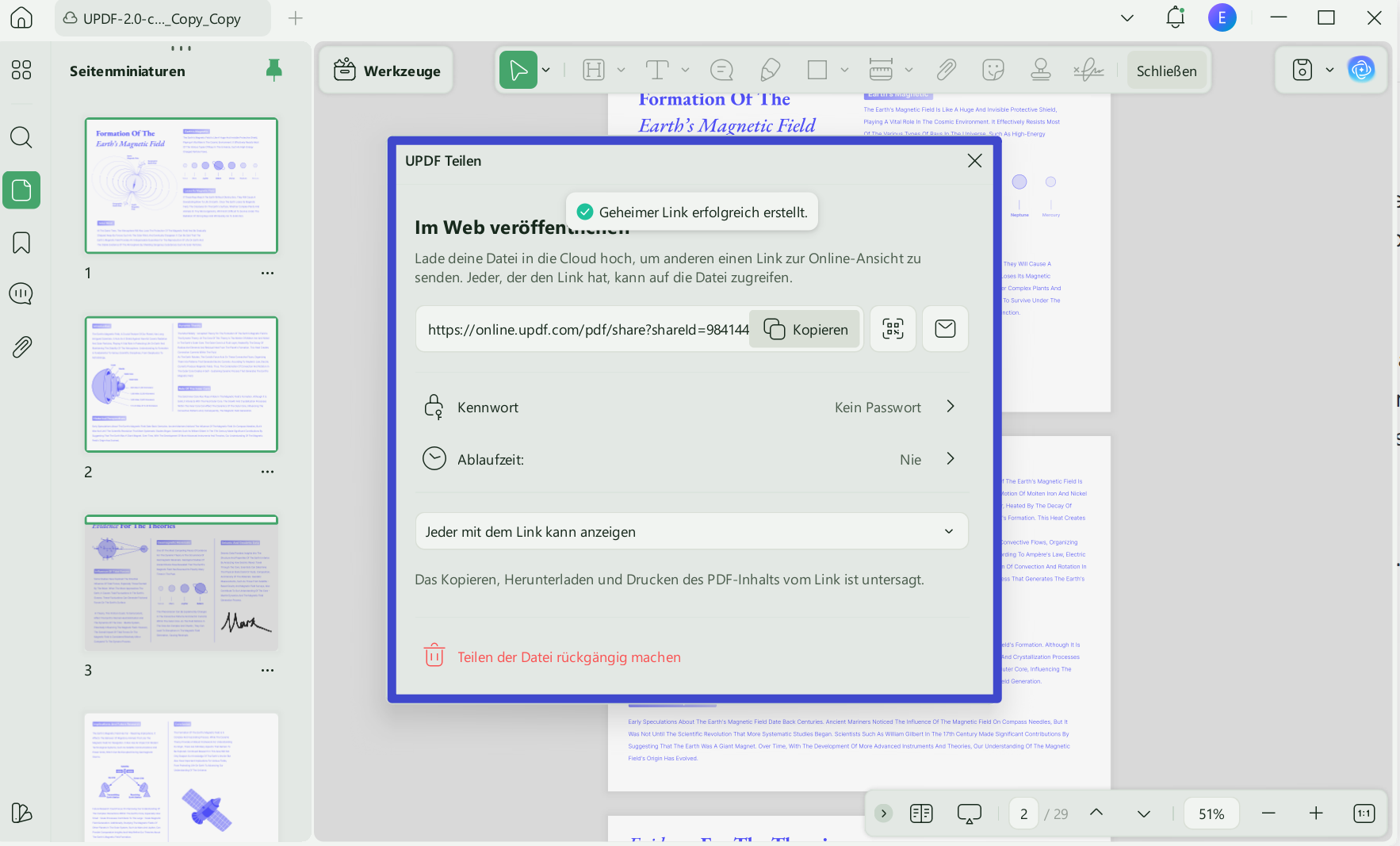Unpin the Seitenminiaturen panel

point(273,71)
